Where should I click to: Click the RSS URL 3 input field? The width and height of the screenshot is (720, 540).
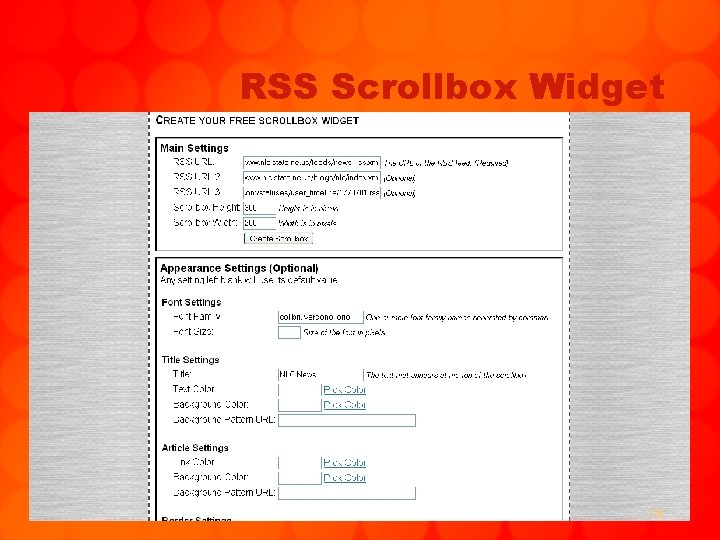tap(312, 193)
